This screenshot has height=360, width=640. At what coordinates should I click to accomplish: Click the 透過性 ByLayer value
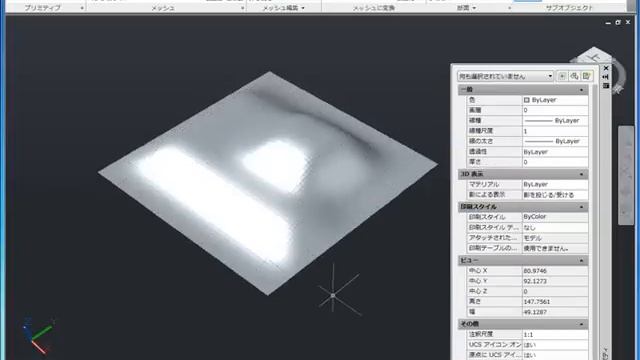(555, 152)
